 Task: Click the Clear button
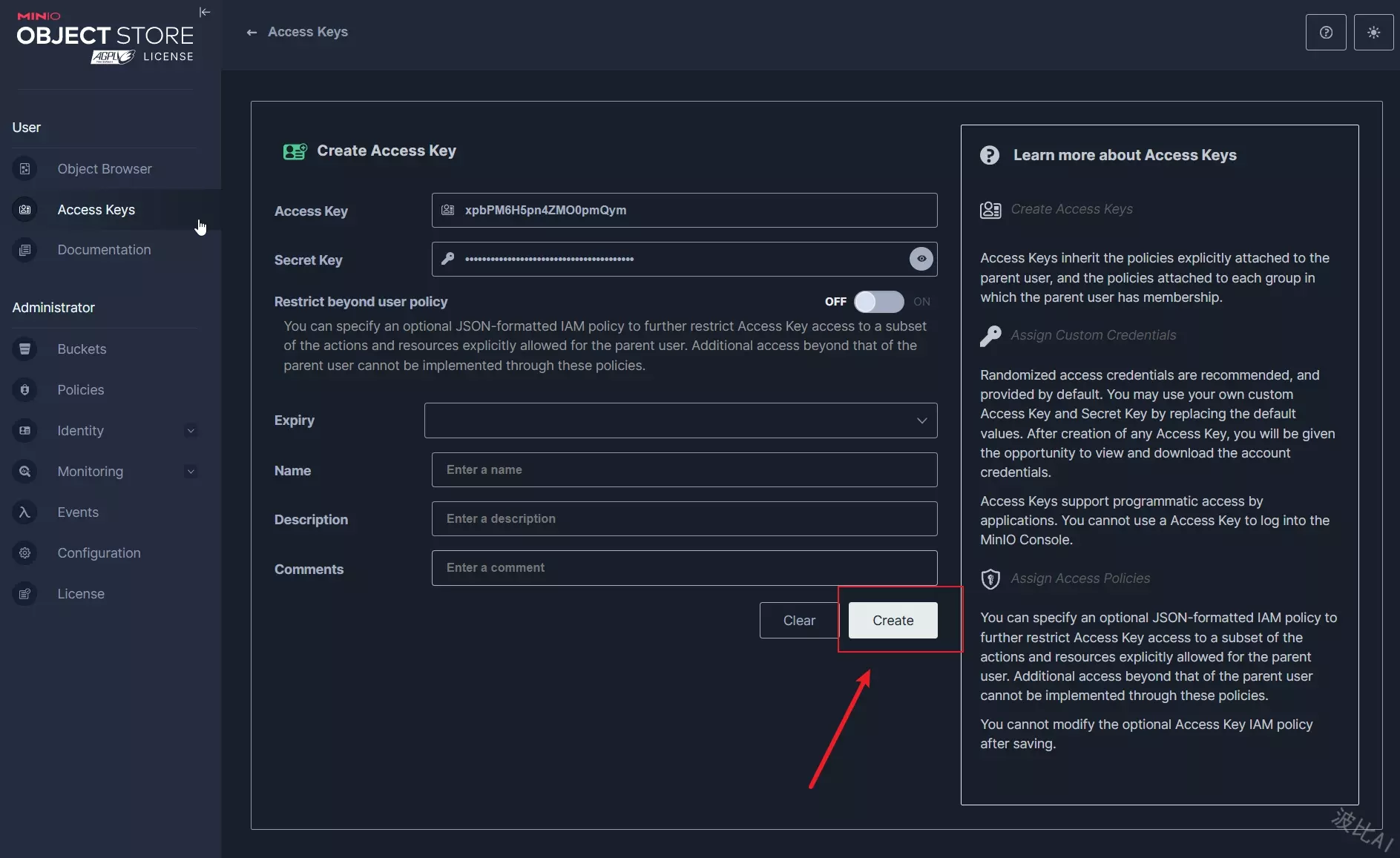[799, 620]
